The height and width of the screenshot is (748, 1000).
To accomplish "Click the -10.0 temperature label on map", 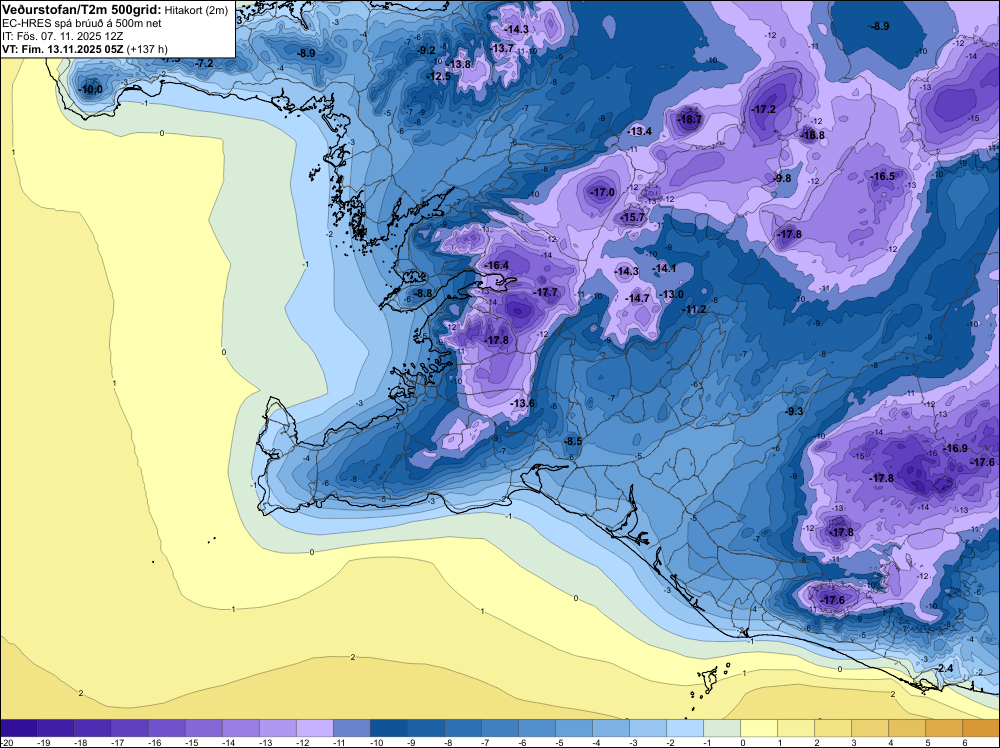I will [90, 89].
